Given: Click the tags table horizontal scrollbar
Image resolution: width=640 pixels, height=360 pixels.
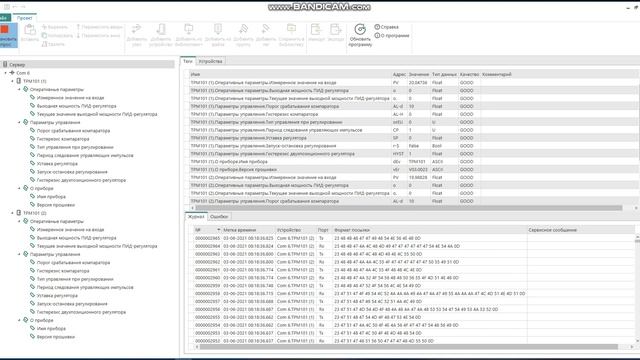Looking at the screenshot, I should [408, 208].
